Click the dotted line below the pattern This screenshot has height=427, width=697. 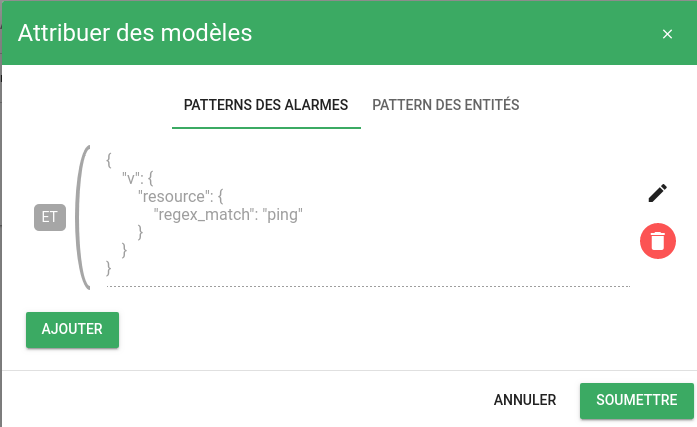(368, 286)
